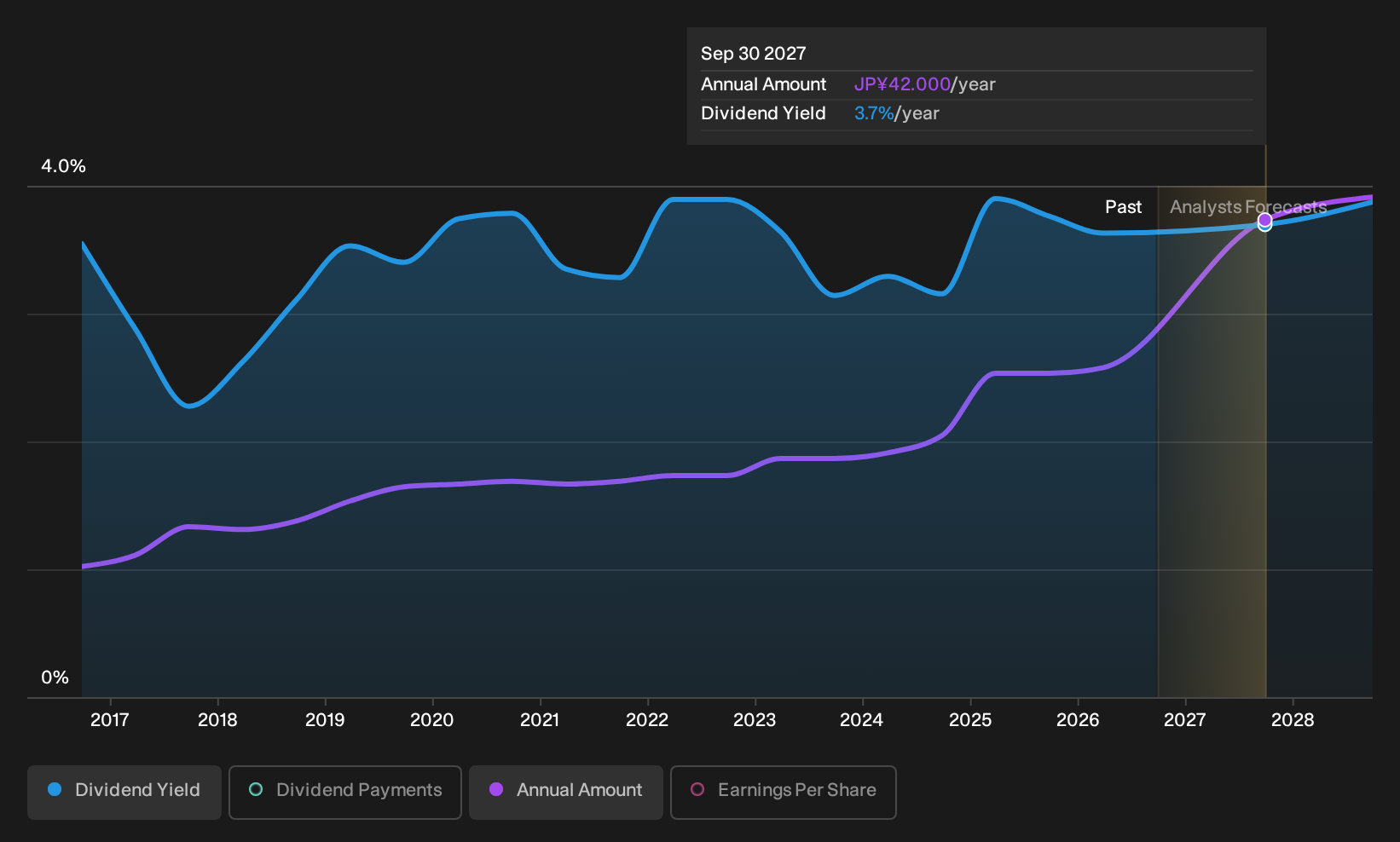Click the 2025 x-axis label
1400x842 pixels.
click(x=970, y=720)
